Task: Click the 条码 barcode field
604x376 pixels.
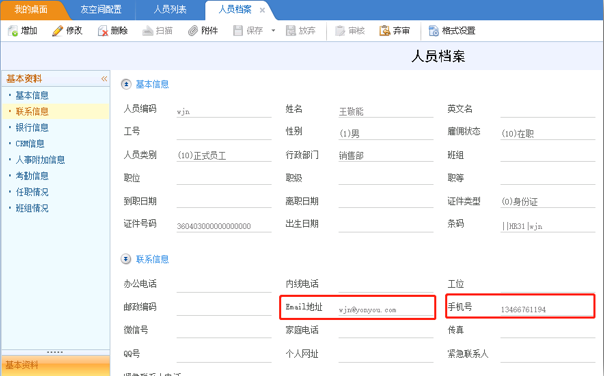Action: [x=548, y=226]
